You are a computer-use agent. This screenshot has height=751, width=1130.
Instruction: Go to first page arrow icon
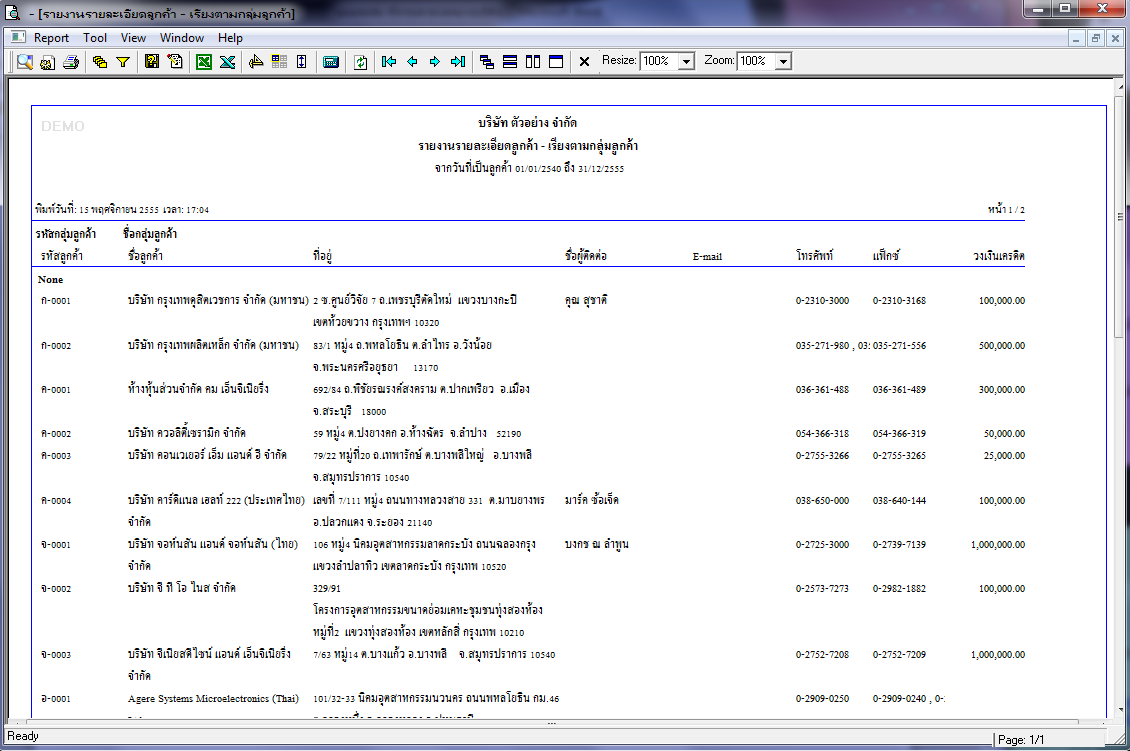pos(389,62)
